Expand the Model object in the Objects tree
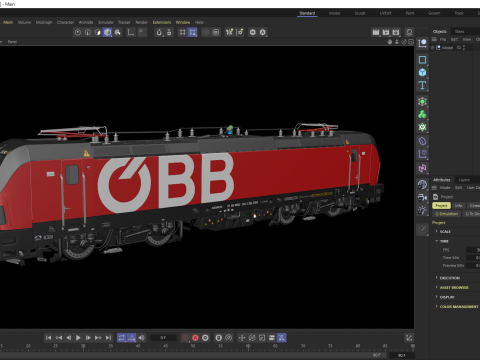This screenshot has height=360, width=480. (433, 48)
